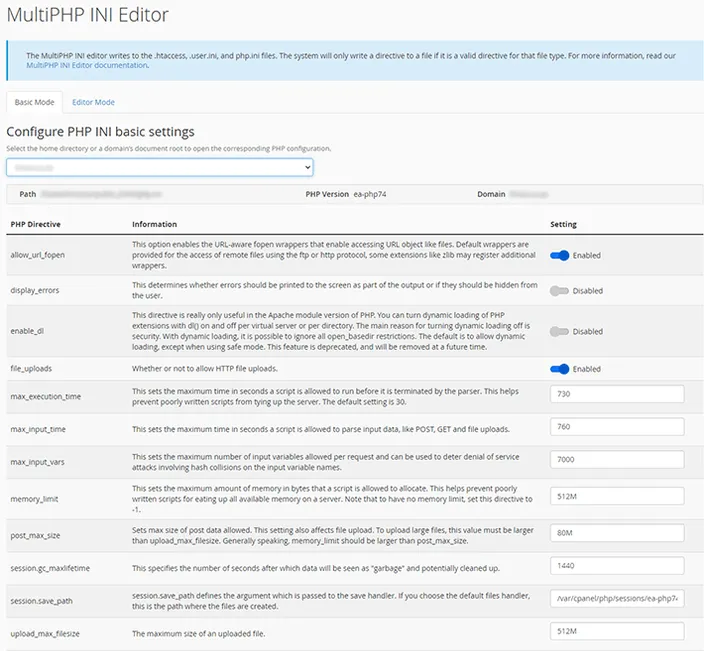
Task: Click the Configure PHP INI basic settings heading
Action: pyautogui.click(x=100, y=132)
